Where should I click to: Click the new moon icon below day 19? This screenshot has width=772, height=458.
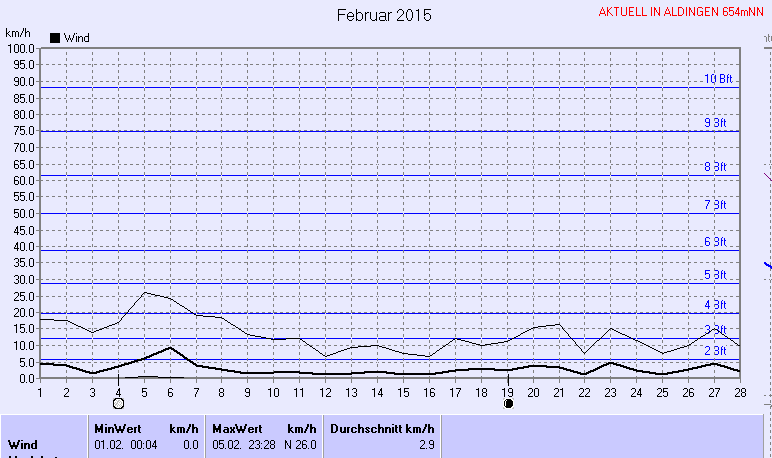[x=508, y=403]
